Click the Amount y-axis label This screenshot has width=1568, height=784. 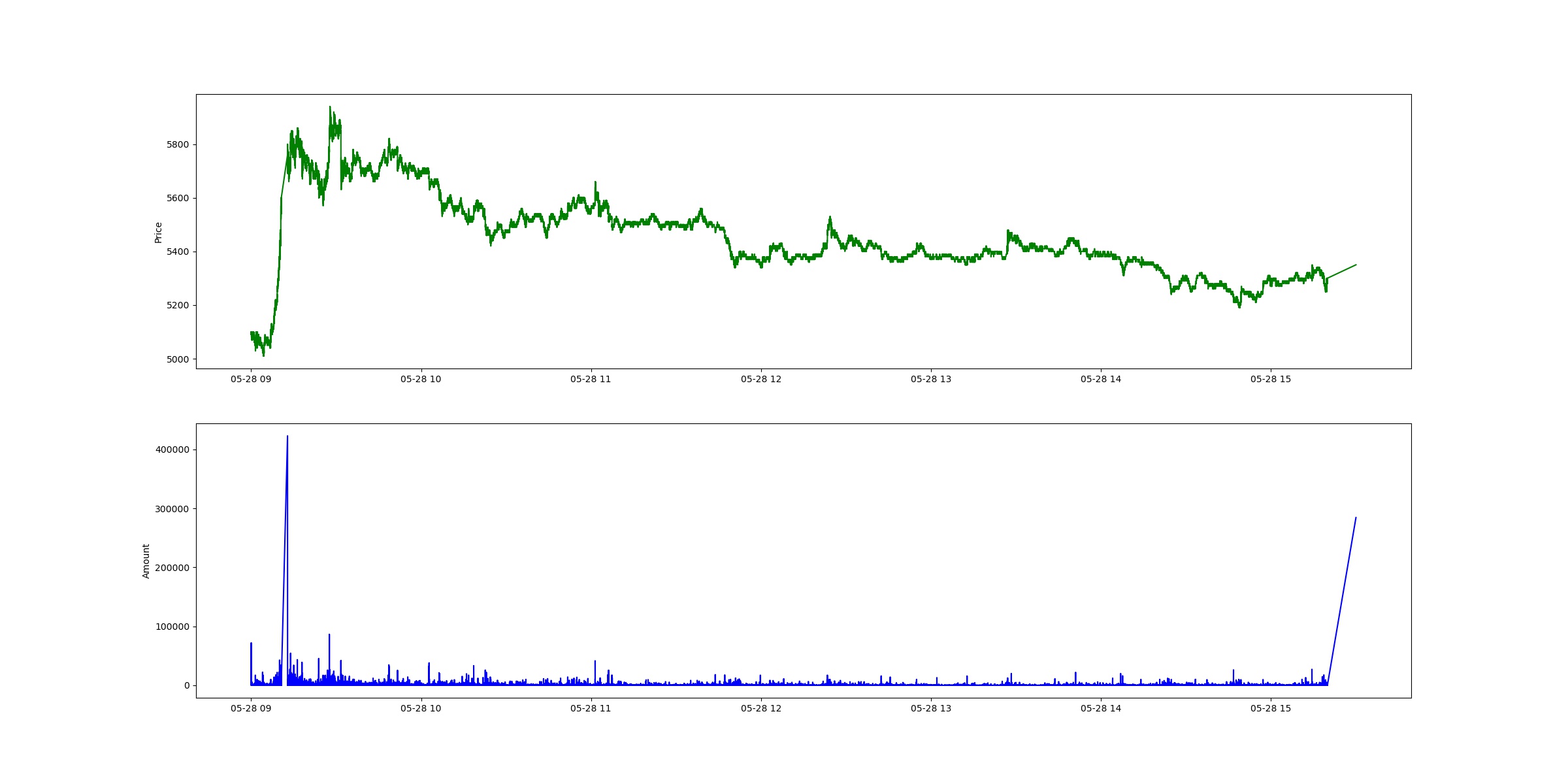click(146, 561)
